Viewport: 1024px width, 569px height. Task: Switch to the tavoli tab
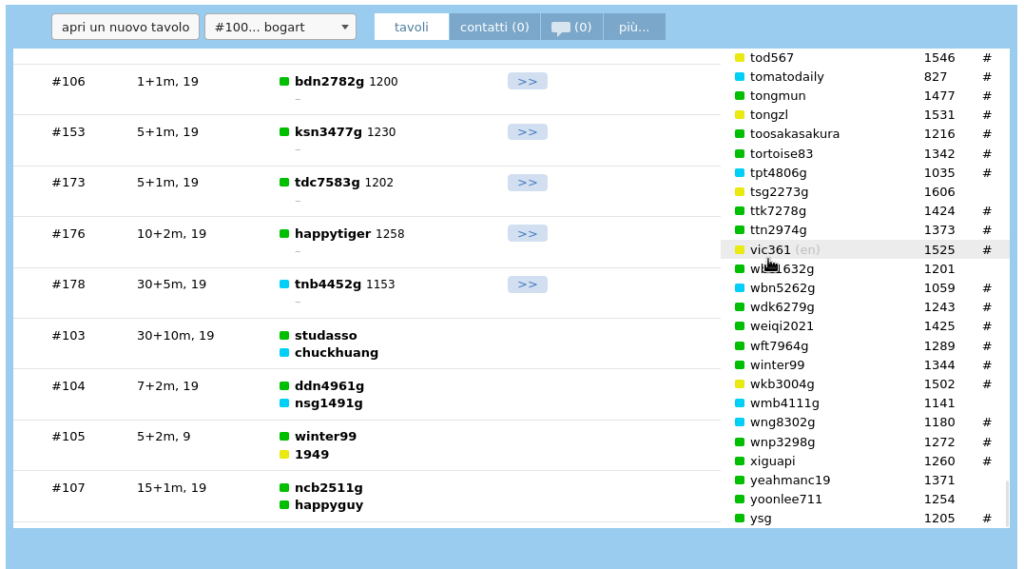pyautogui.click(x=411, y=27)
